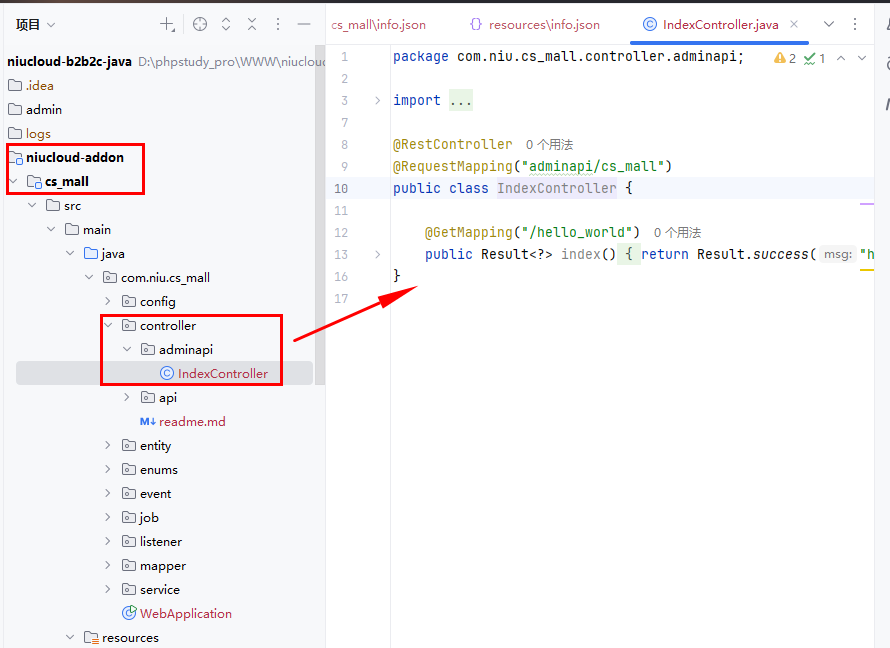
Task: Click the select opened file crosshair icon
Action: 200,24
